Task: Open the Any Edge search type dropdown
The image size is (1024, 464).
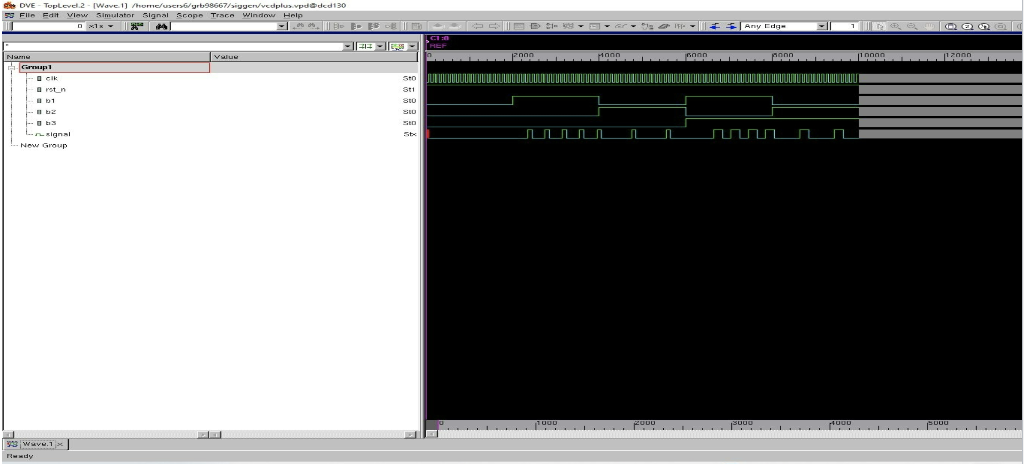Action: pos(822,26)
